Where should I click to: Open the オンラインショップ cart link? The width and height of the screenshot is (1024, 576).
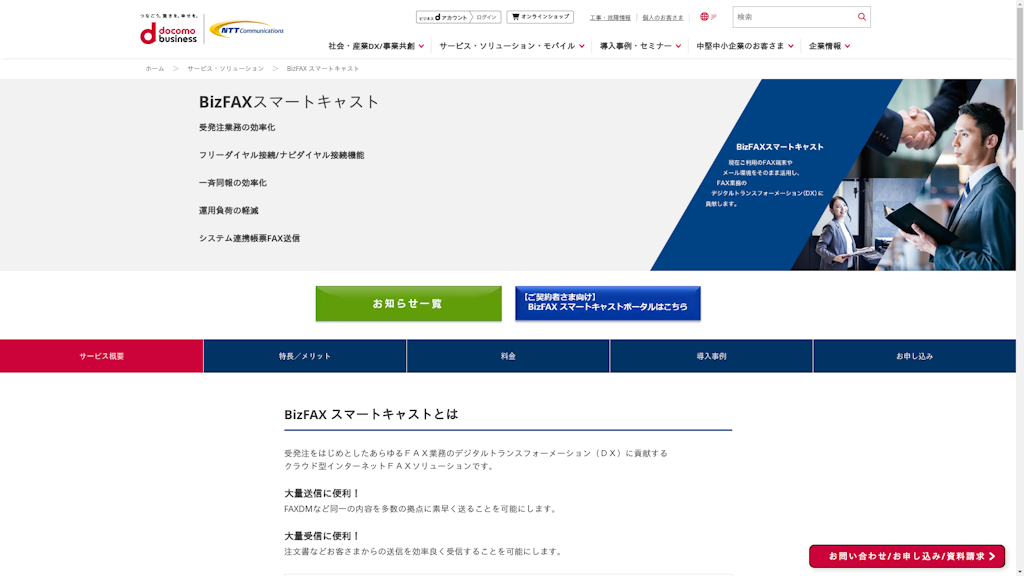(540, 17)
